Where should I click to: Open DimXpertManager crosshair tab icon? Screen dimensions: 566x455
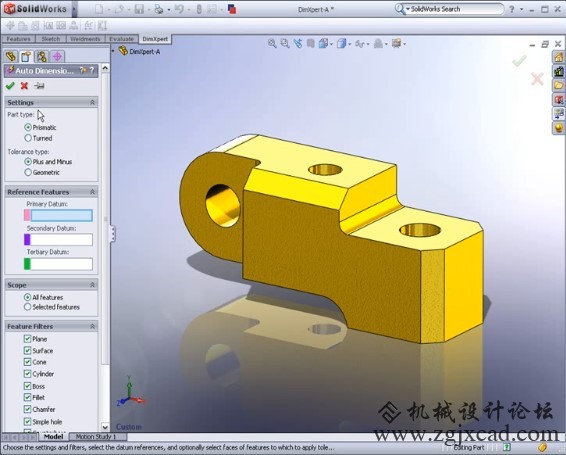coord(57,56)
